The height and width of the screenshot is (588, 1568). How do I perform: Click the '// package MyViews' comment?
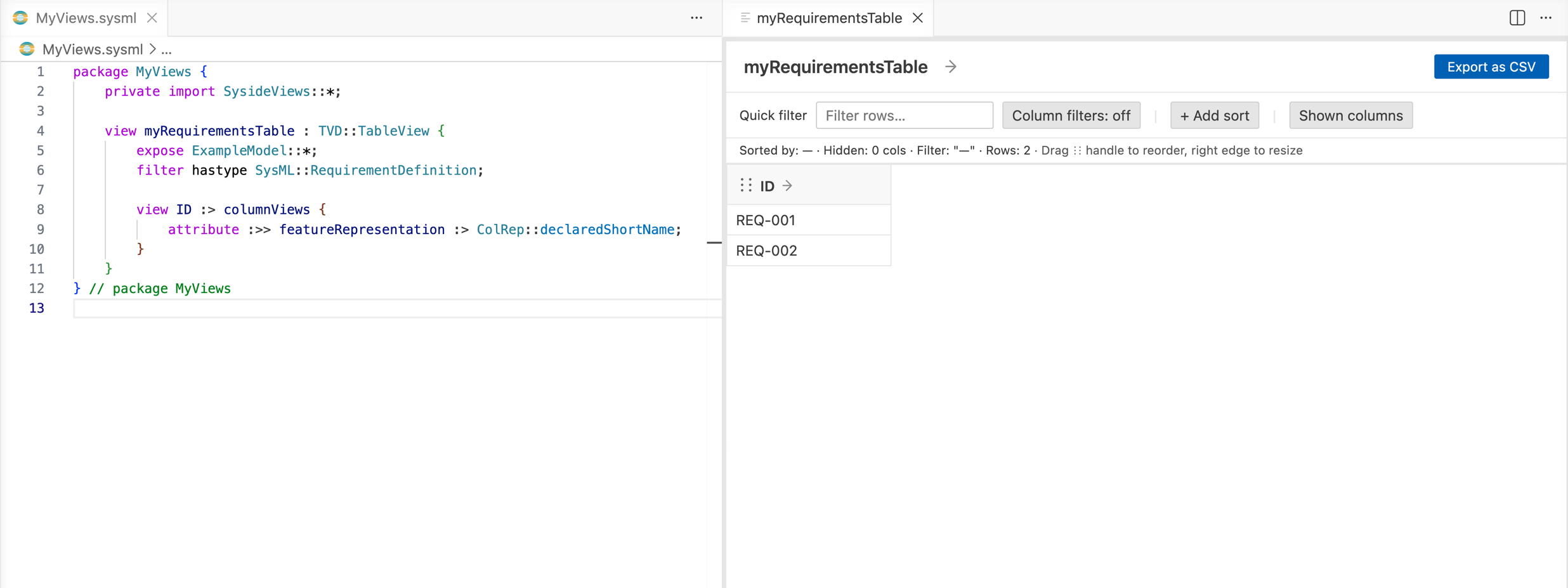(x=160, y=289)
